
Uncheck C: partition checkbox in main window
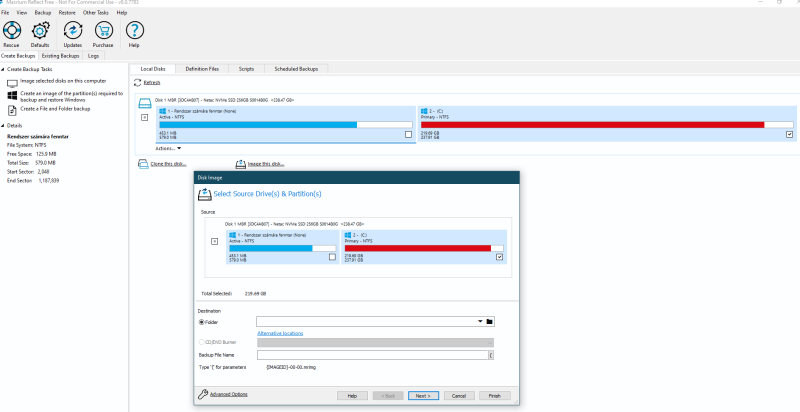pos(790,135)
